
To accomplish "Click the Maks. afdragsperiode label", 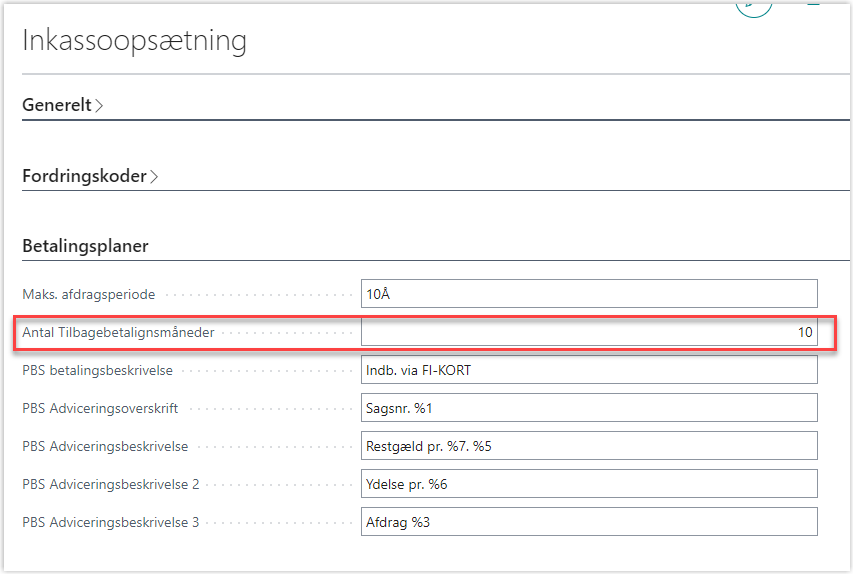I will pos(88,294).
